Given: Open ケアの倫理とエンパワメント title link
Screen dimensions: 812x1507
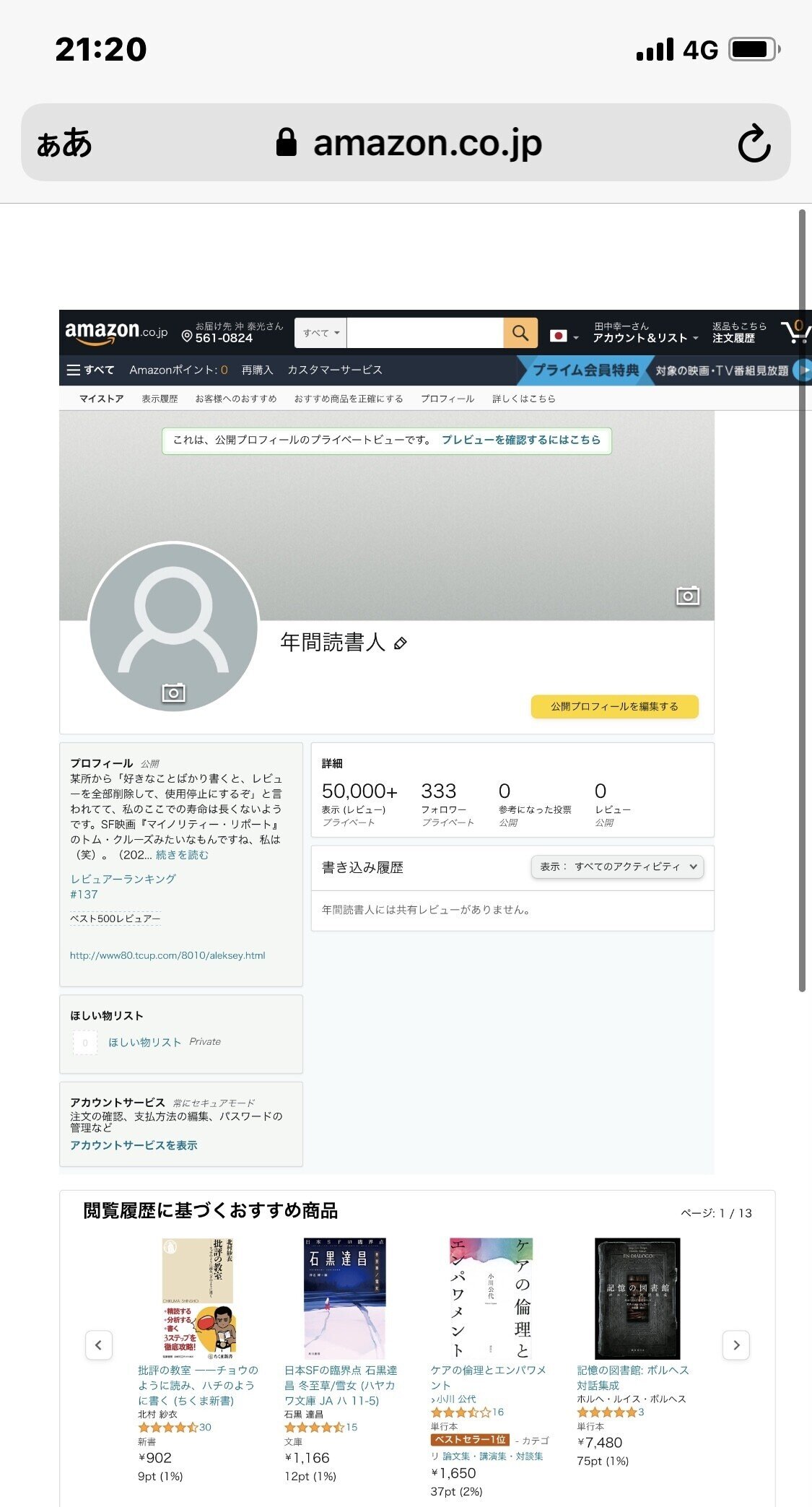Looking at the screenshot, I should [x=488, y=1377].
